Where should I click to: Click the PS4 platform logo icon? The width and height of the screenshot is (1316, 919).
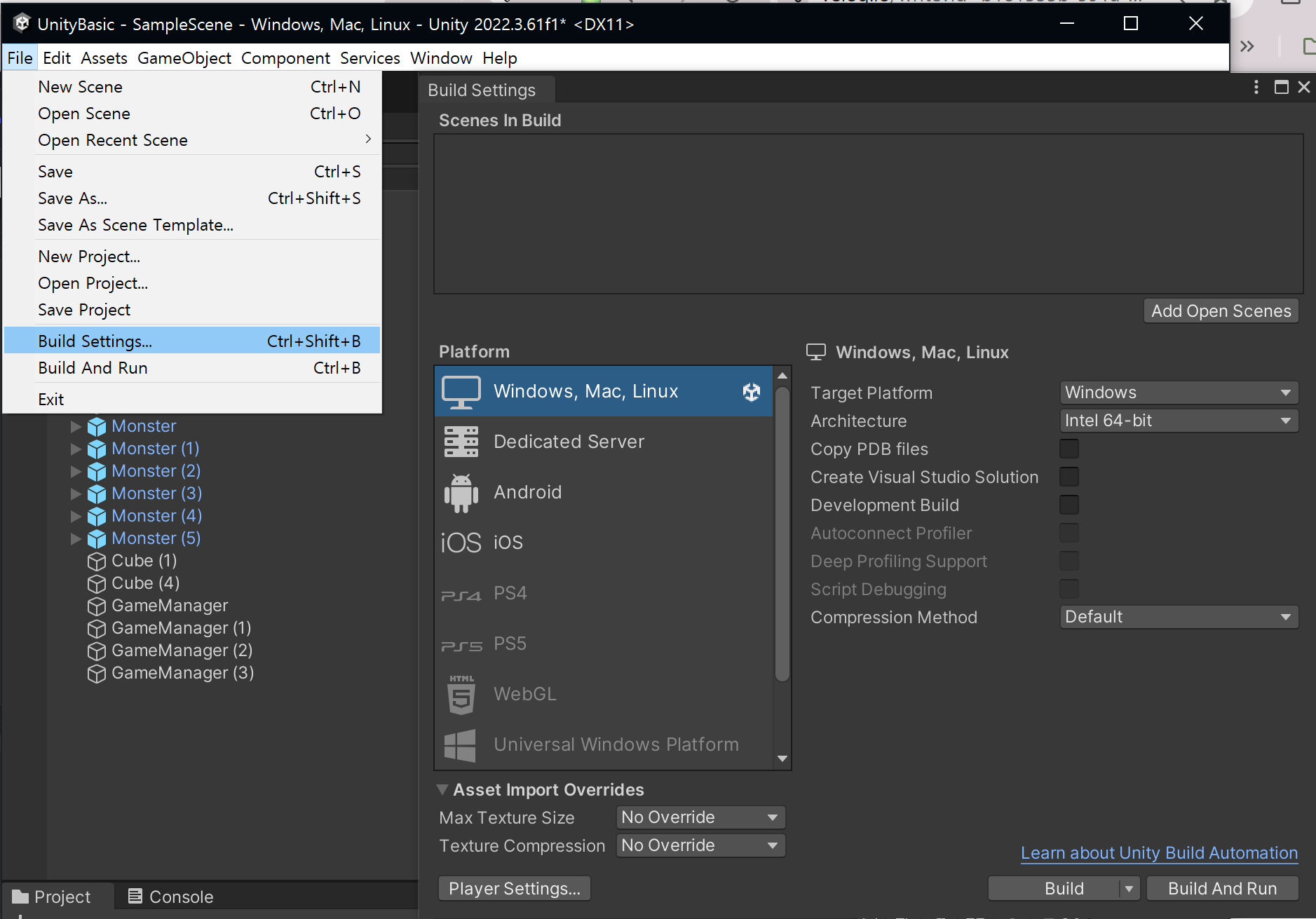click(461, 595)
